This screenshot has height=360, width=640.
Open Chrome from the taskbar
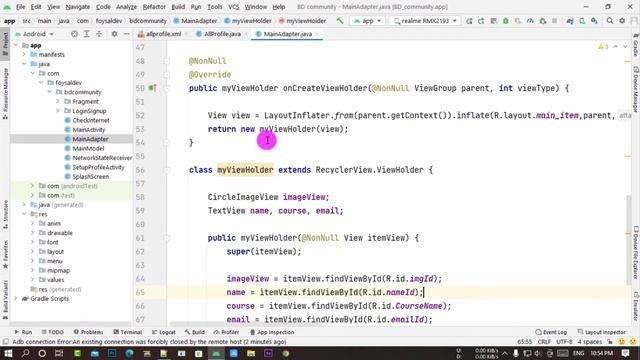(286, 353)
